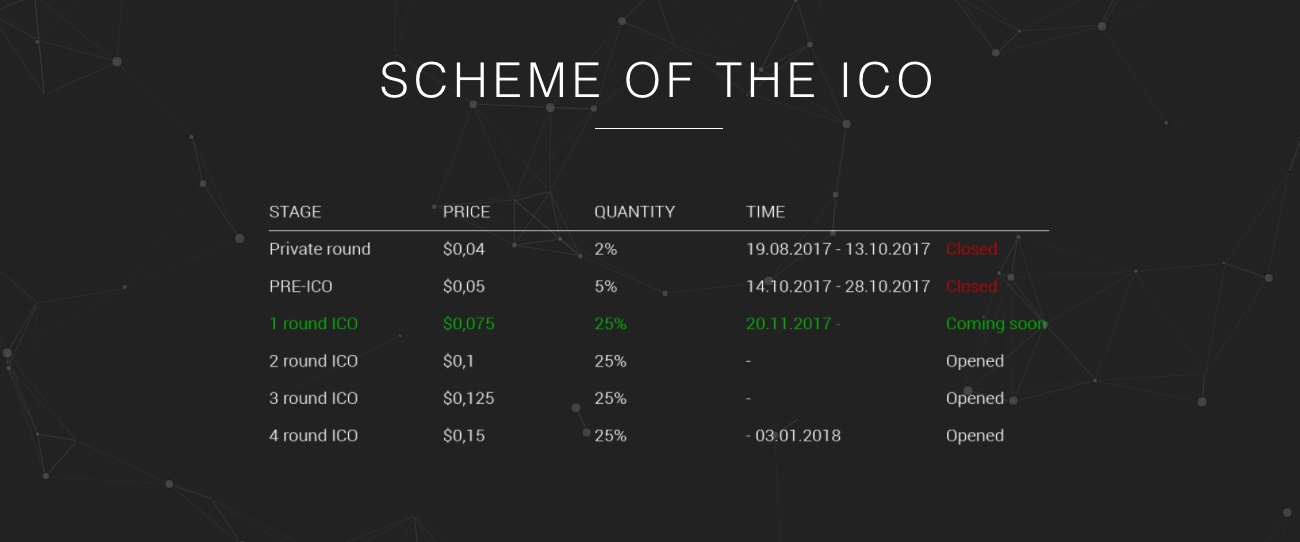The image size is (1300, 542).
Task: Click the Coming soon status text
Action: (996, 324)
